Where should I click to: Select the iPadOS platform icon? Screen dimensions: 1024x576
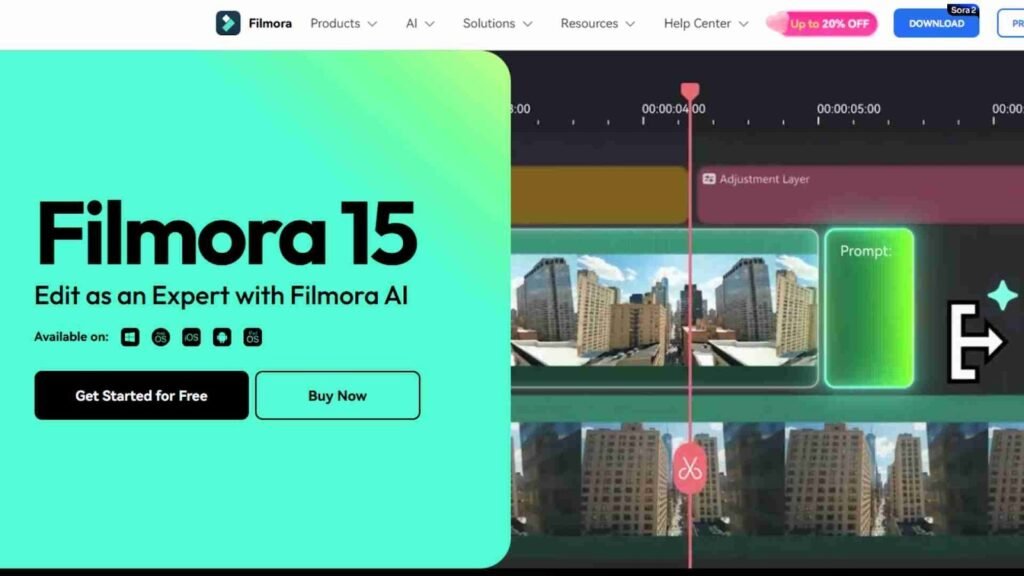(253, 337)
